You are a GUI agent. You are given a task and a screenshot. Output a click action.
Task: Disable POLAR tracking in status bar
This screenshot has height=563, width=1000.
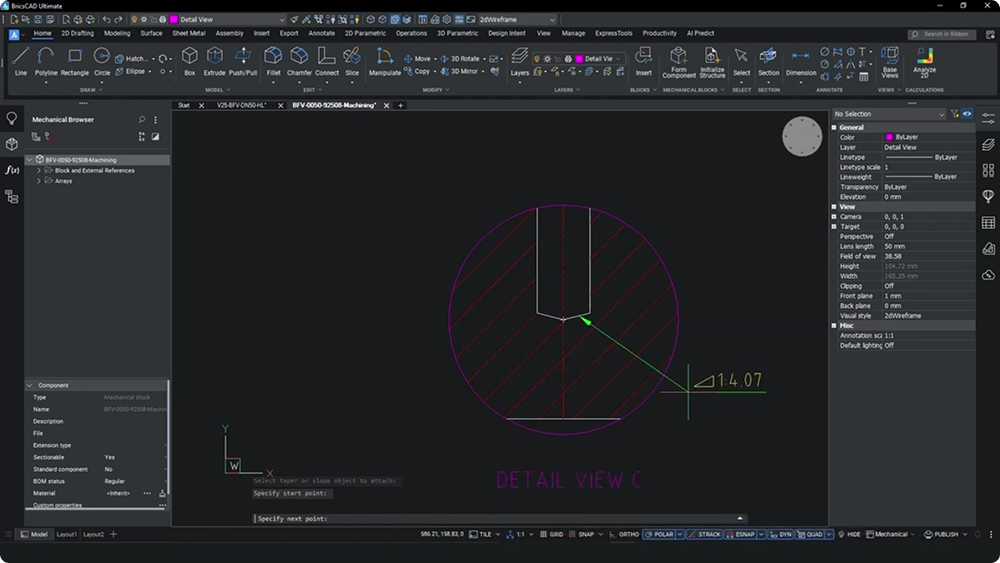pyautogui.click(x=659, y=535)
